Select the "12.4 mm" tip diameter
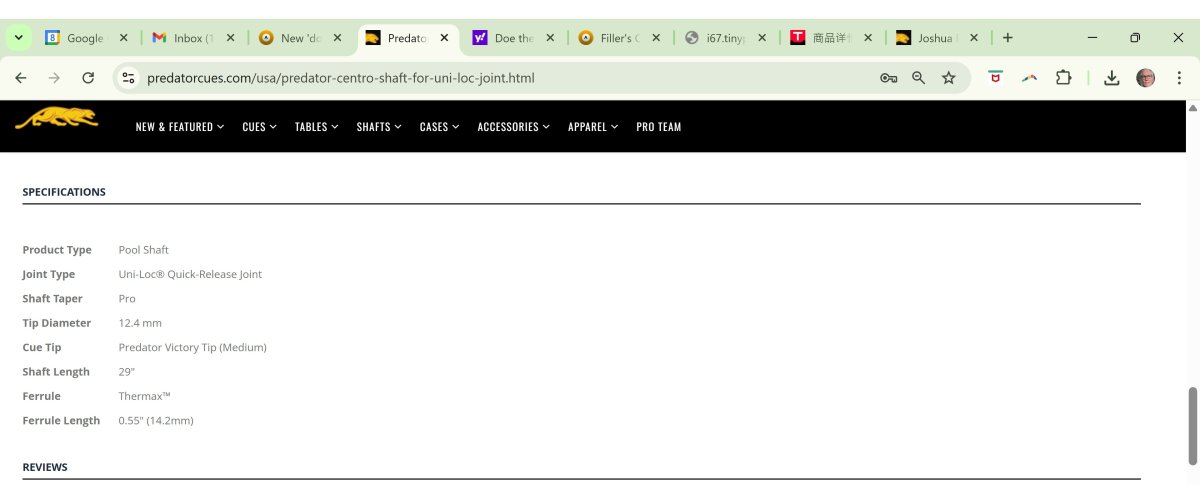The image size is (1200, 485). [x=140, y=323]
